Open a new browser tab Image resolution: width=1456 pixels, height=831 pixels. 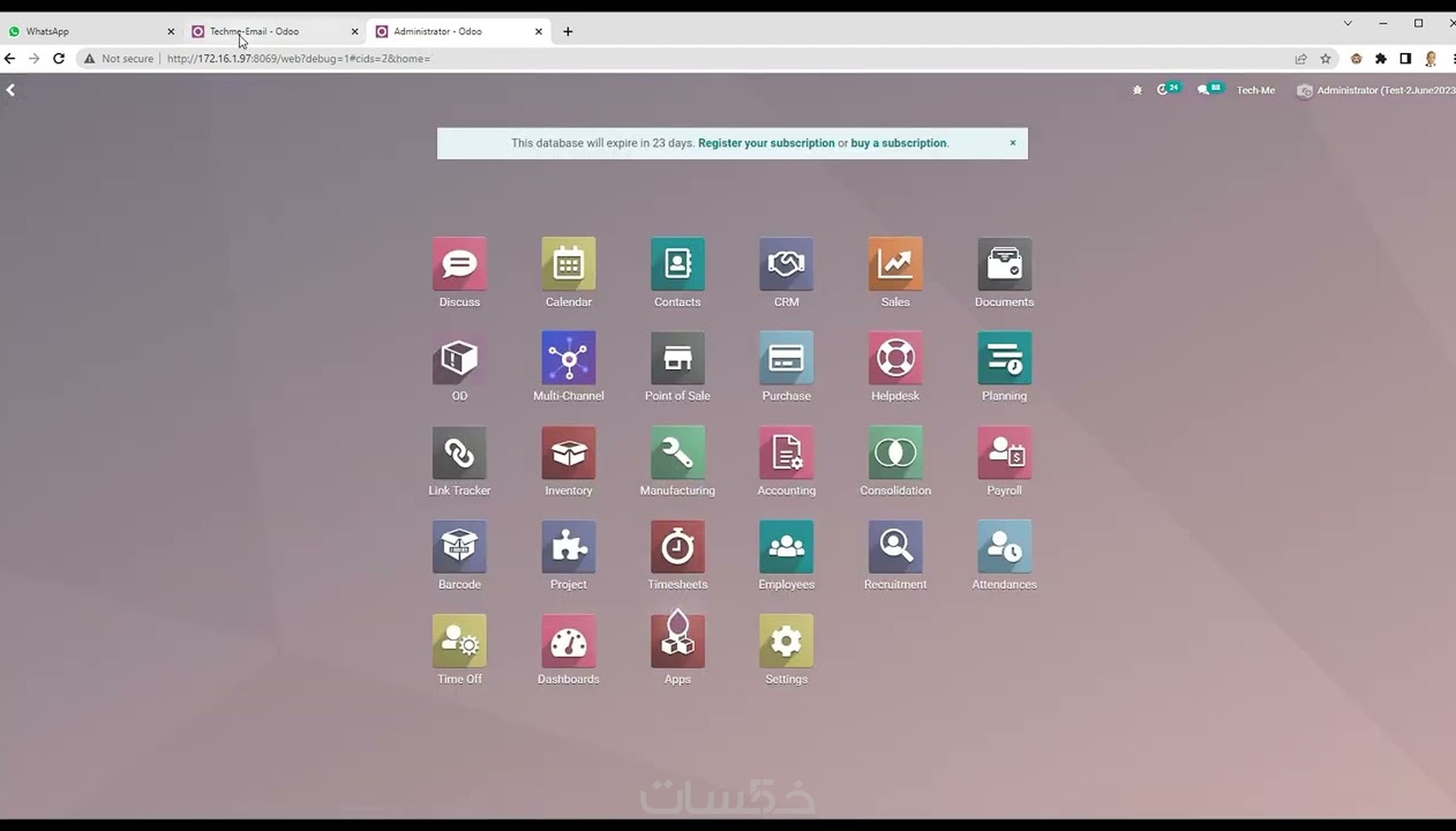tap(568, 32)
